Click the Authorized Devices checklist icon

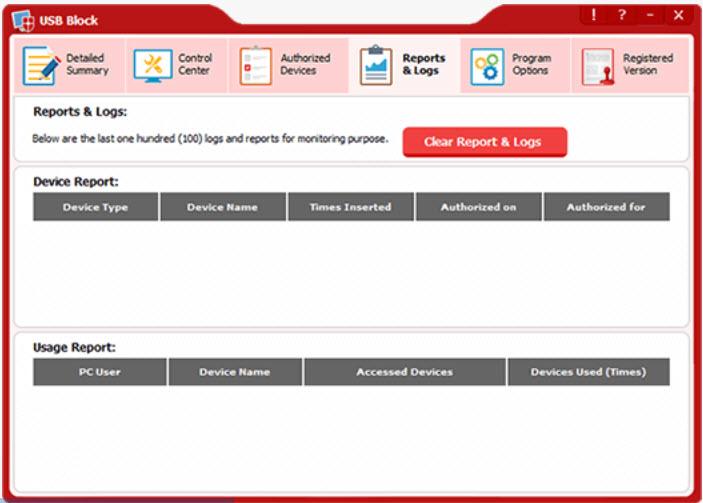point(256,65)
